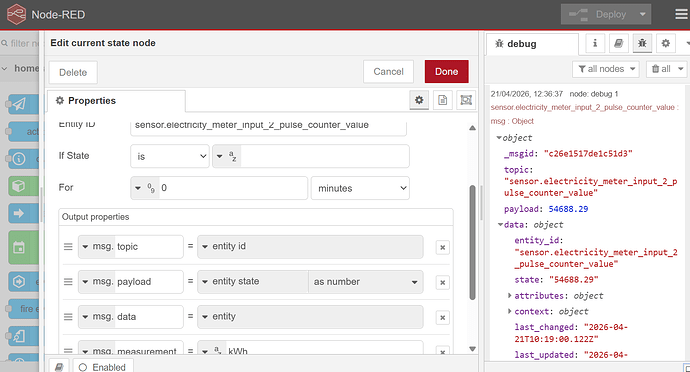Click the 'node: debug 1' link
690x372 pixels.
click(x=594, y=94)
